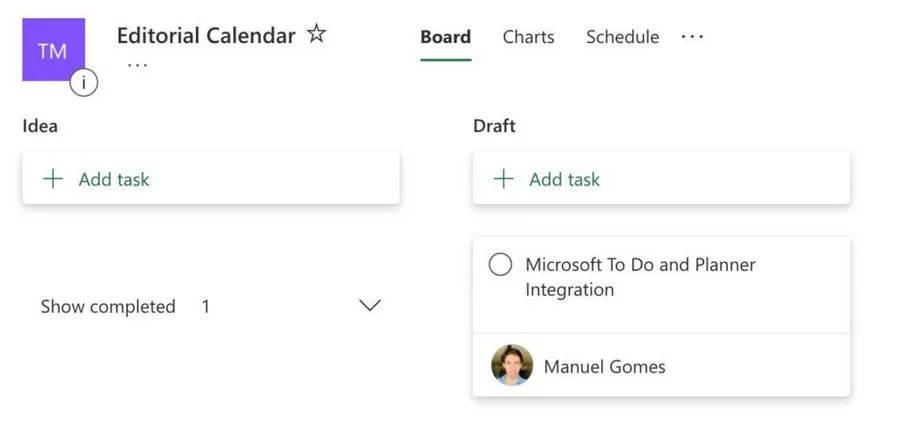
Task: Switch to the Charts tab
Action: [528, 37]
